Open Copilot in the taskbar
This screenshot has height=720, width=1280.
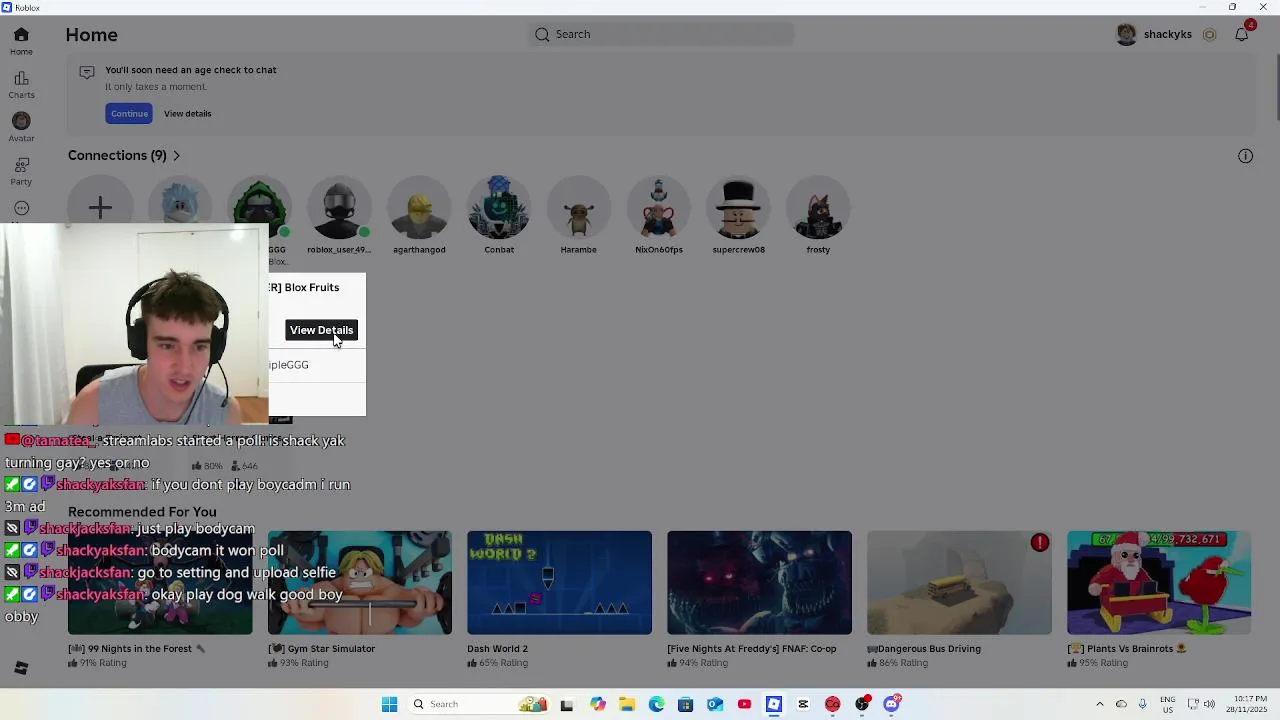click(598, 704)
